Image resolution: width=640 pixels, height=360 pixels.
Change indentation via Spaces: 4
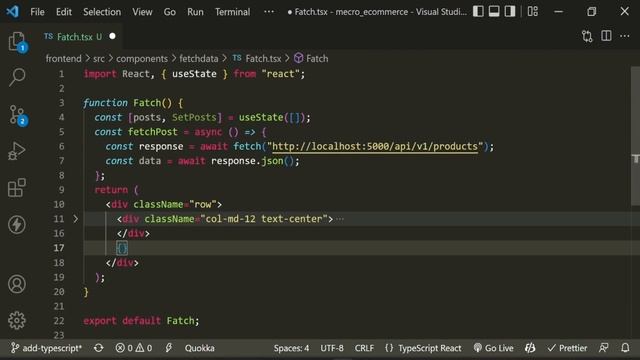(291, 348)
